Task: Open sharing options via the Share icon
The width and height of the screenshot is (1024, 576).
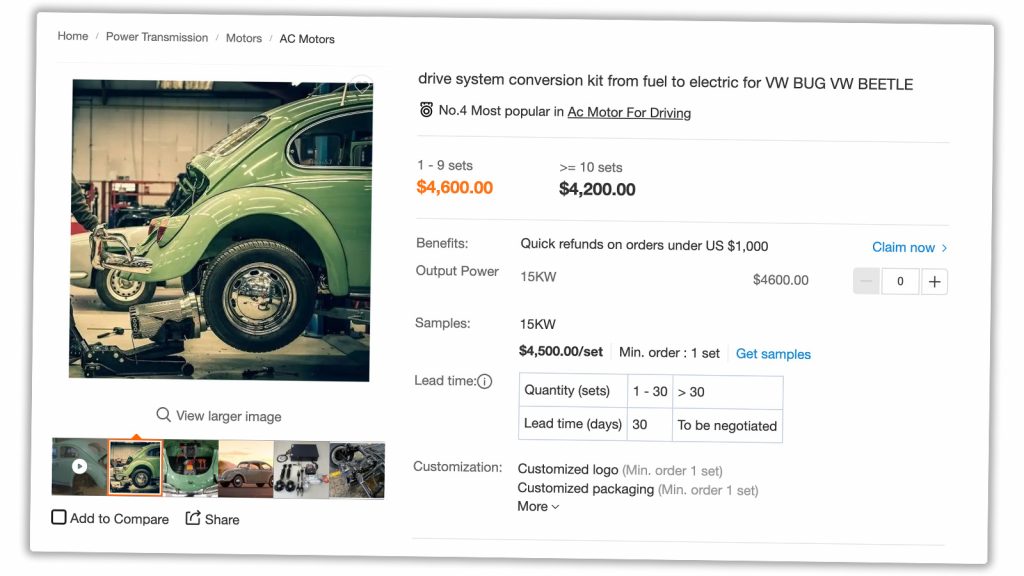Action: click(x=192, y=518)
